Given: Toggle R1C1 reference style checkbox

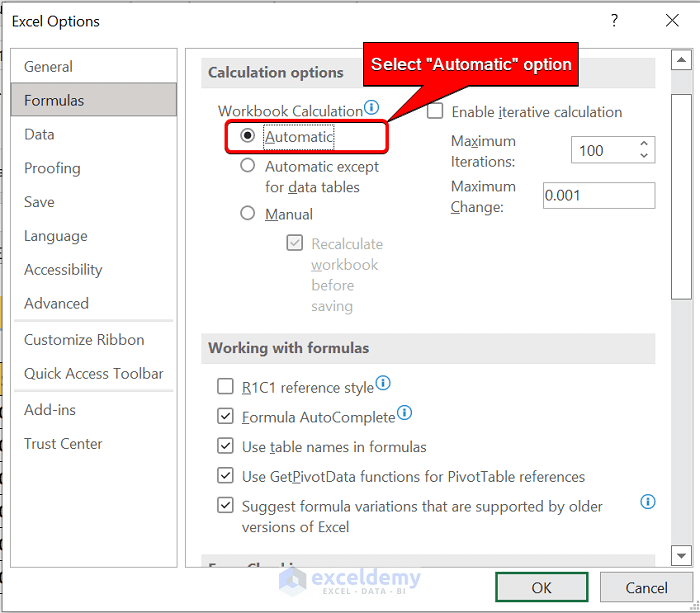Looking at the screenshot, I should pos(225,387).
